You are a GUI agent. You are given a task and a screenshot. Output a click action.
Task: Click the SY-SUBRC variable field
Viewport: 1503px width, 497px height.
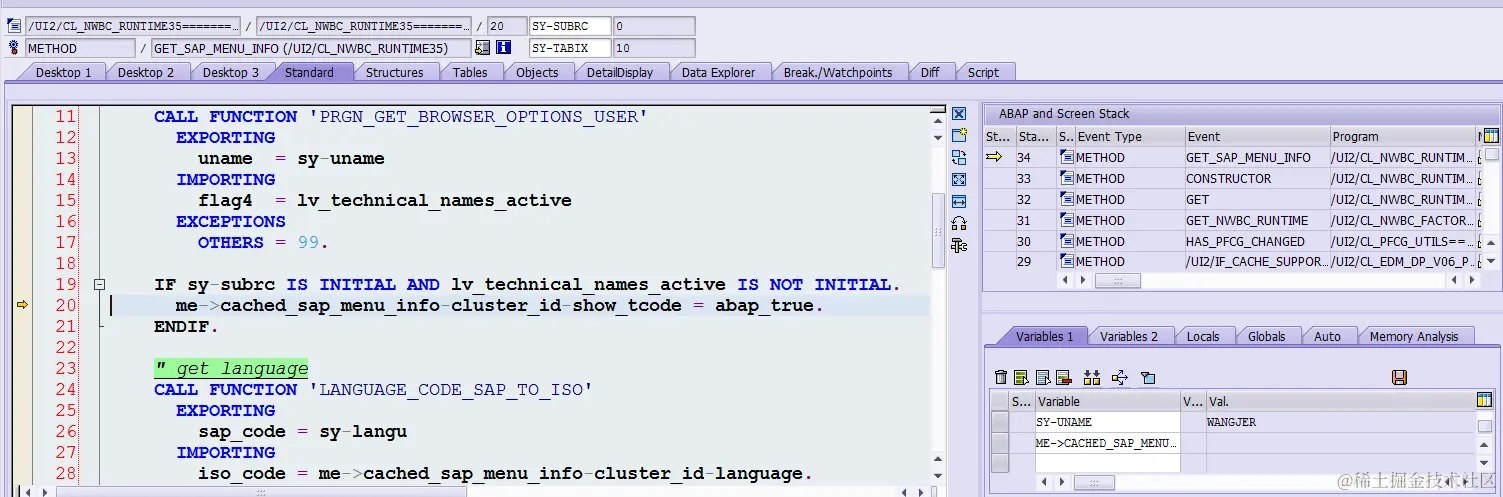click(x=570, y=26)
